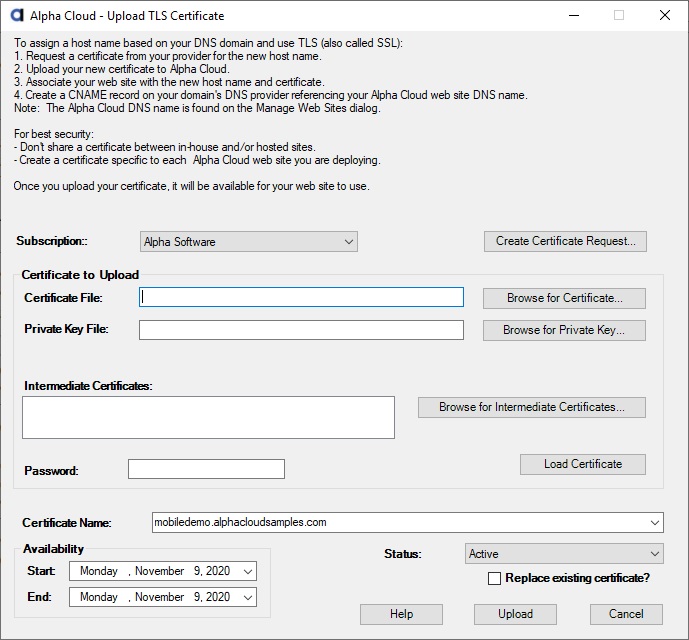Click inside the Intermediate Certificates list box
This screenshot has height=640, width=689.
pyautogui.click(x=208, y=417)
